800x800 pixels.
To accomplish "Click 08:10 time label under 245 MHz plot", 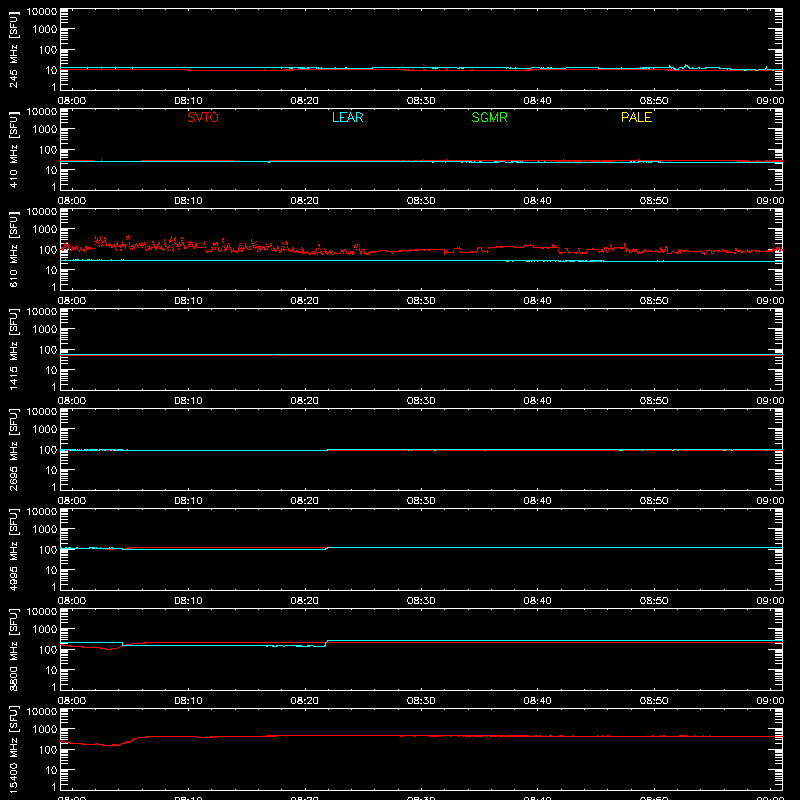I will (x=188, y=101).
